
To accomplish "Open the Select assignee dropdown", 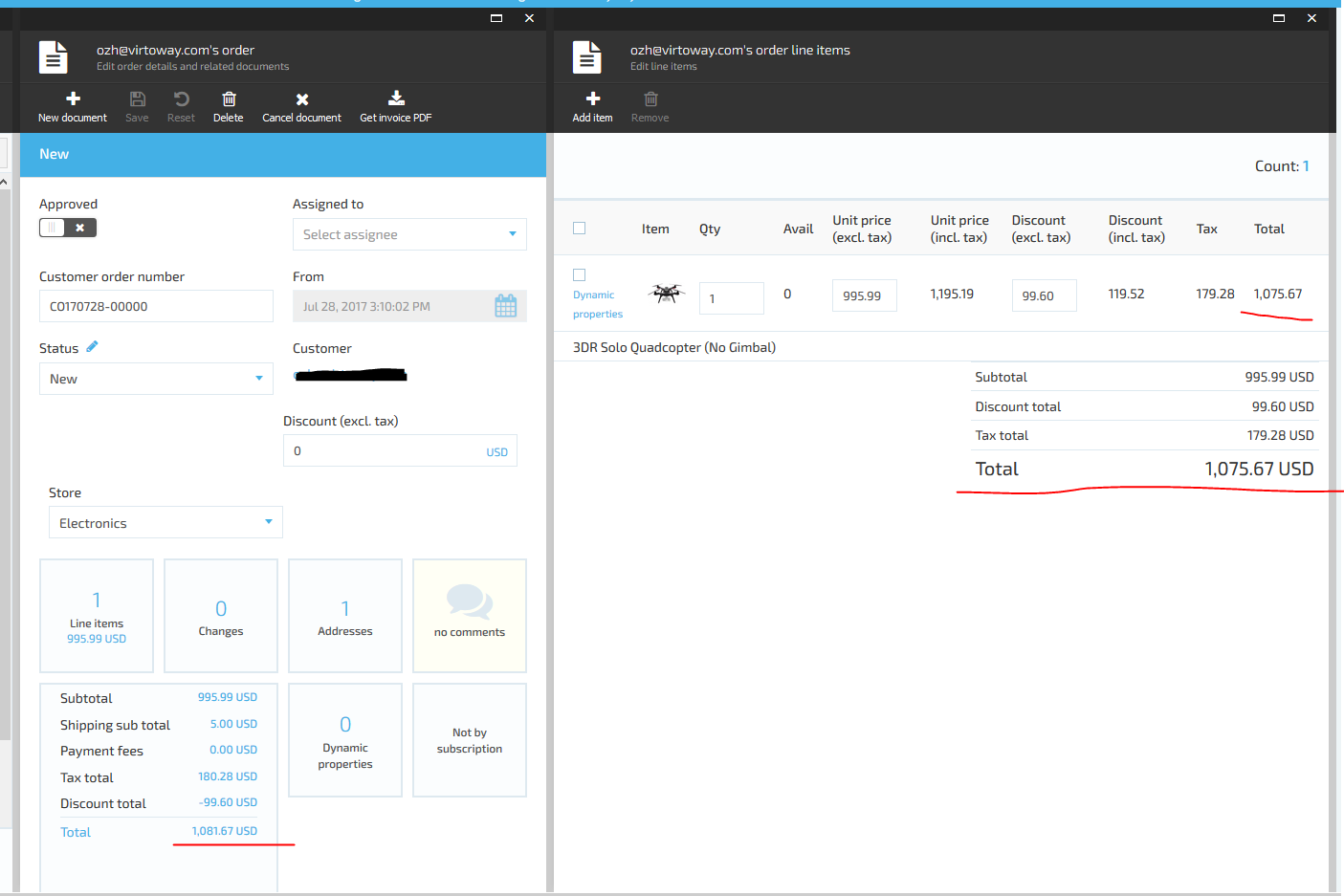I will [x=409, y=234].
